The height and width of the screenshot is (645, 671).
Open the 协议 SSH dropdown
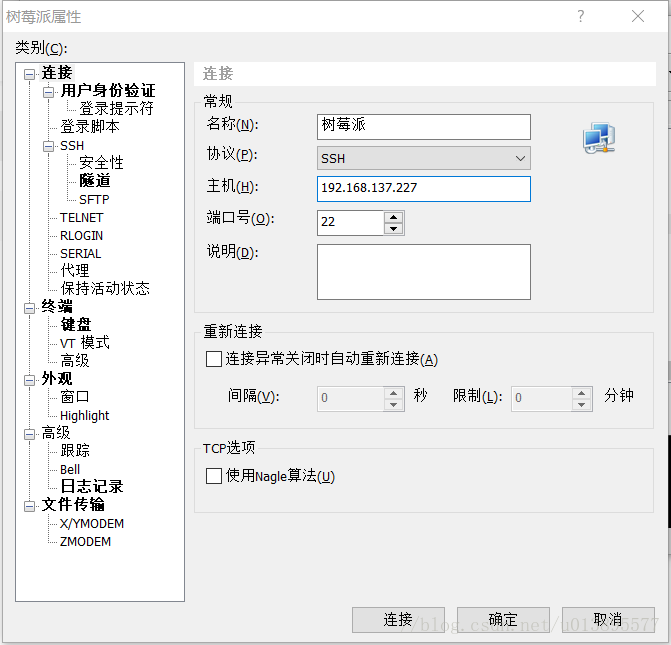(424, 158)
